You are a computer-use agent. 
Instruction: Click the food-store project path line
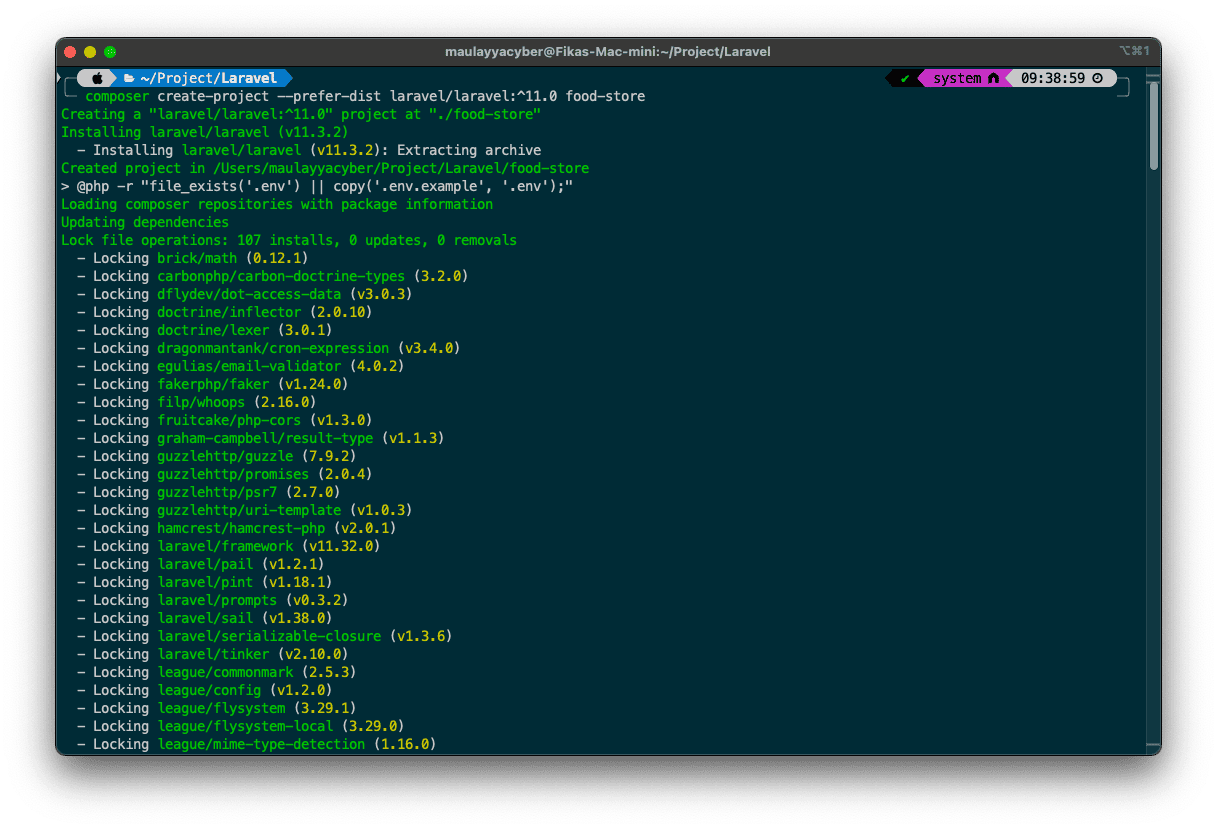coord(325,168)
